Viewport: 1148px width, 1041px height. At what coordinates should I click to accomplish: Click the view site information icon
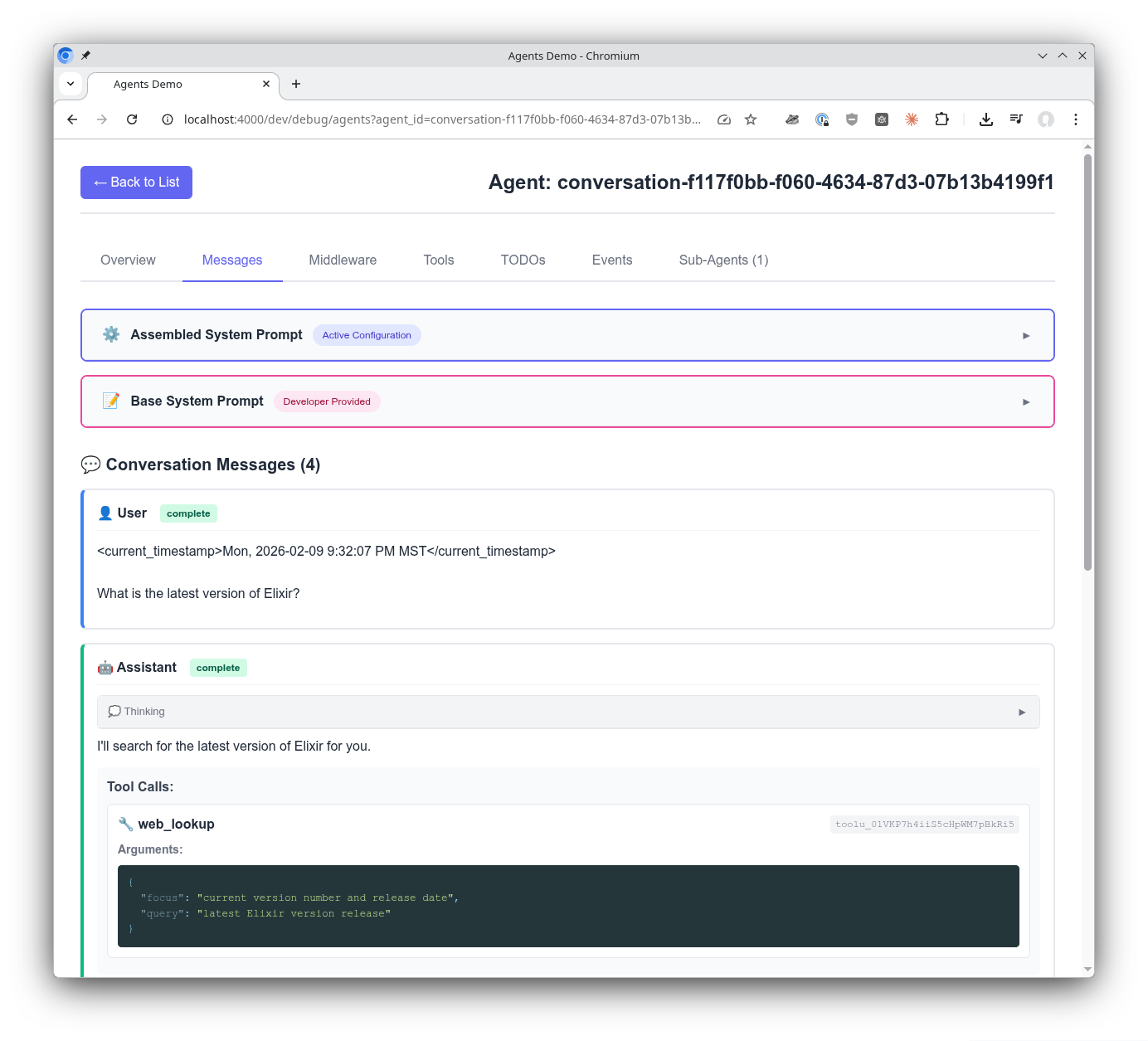(x=168, y=119)
